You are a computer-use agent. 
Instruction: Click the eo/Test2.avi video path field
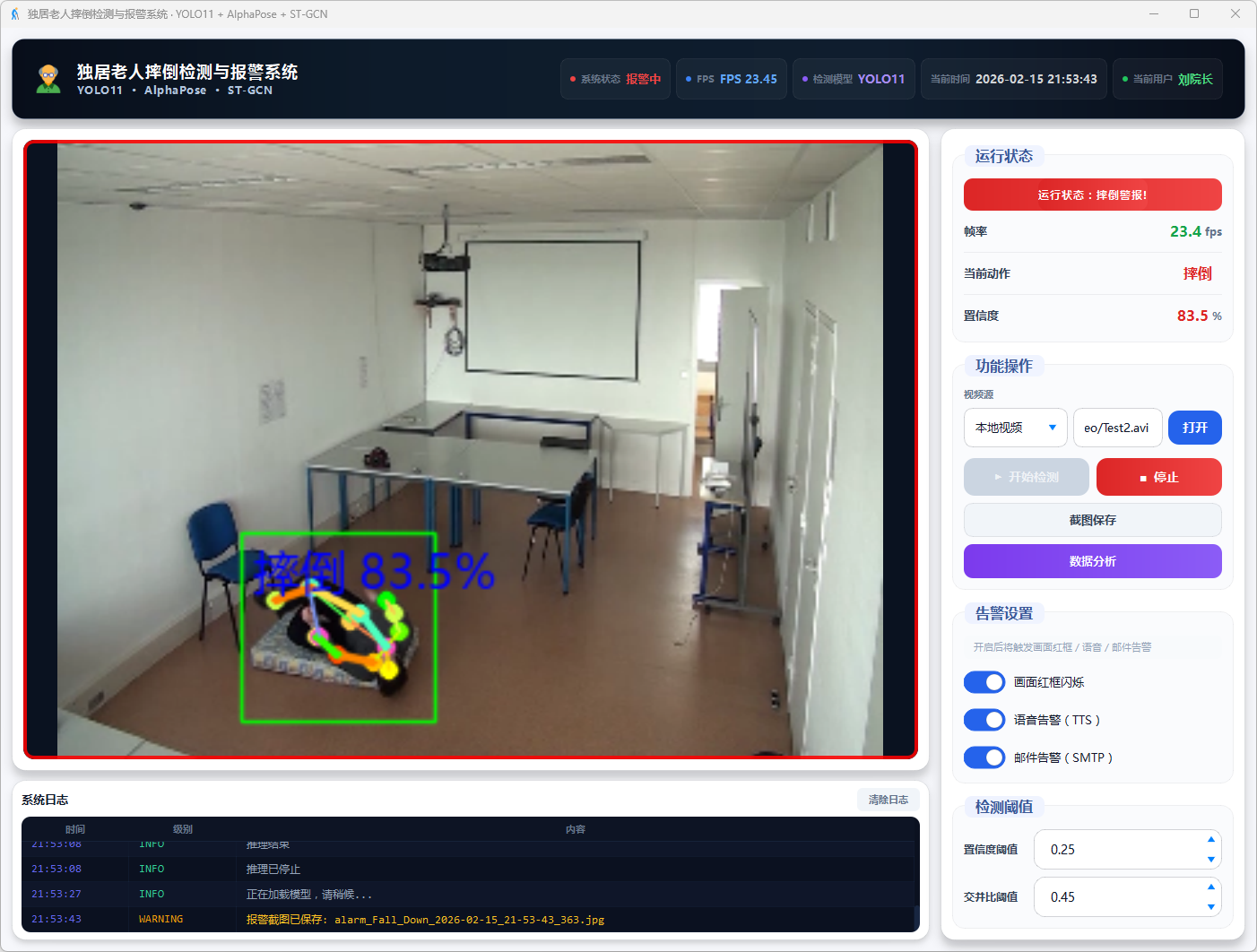coord(1117,428)
